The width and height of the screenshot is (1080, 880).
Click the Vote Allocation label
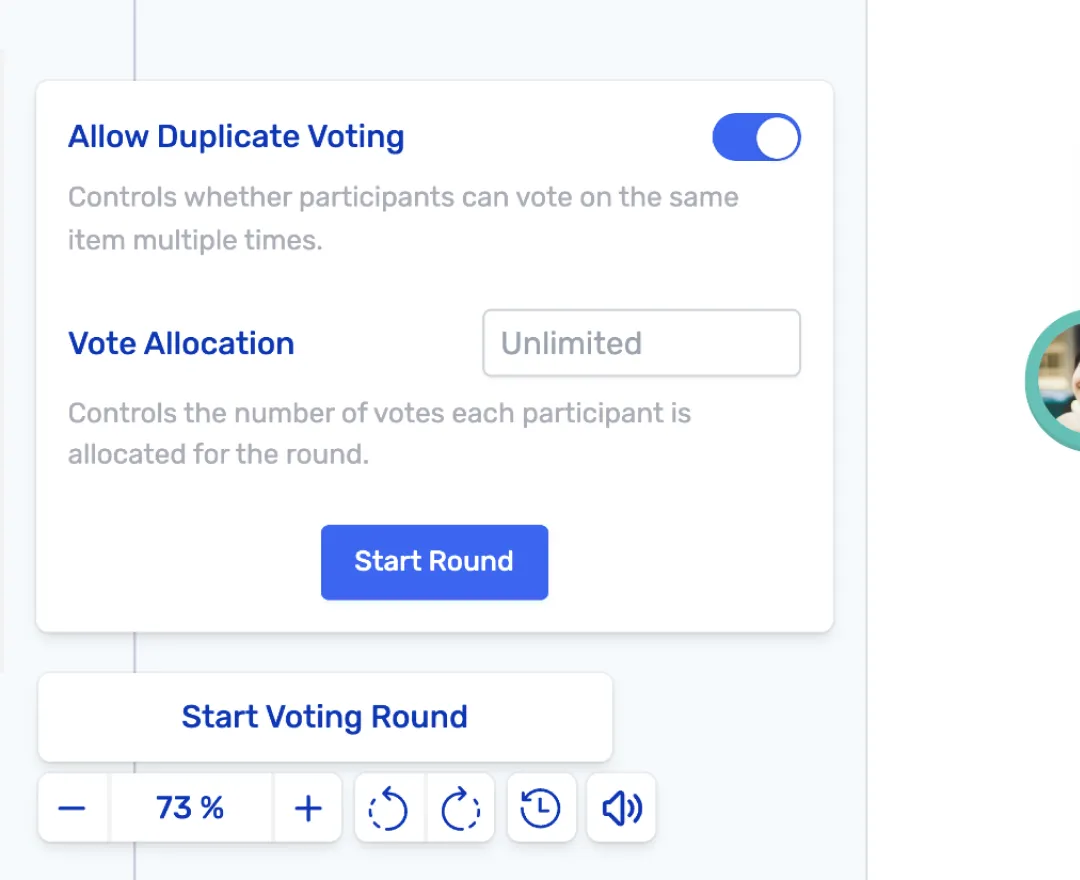pyautogui.click(x=181, y=343)
